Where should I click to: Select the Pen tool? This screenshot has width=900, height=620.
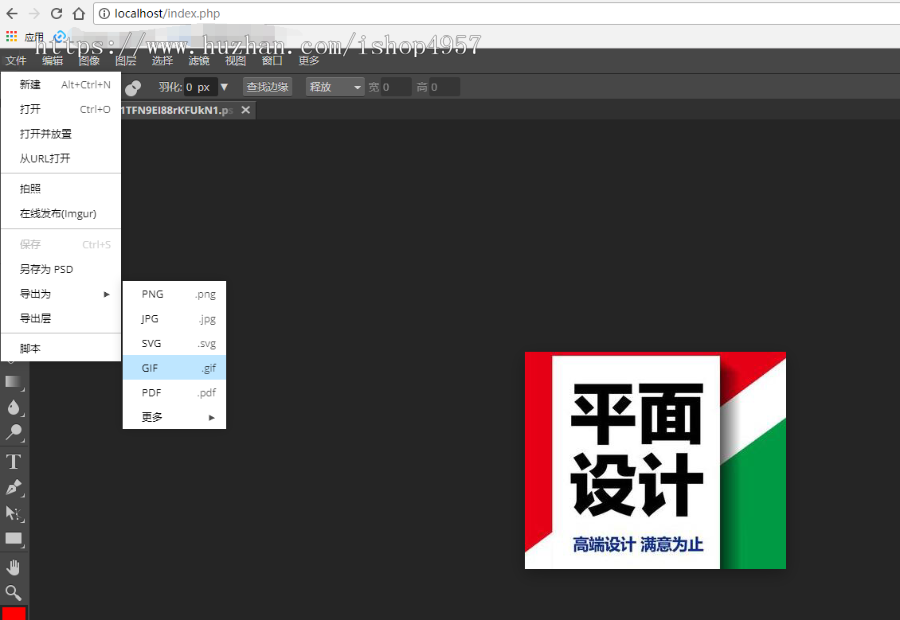click(13, 487)
